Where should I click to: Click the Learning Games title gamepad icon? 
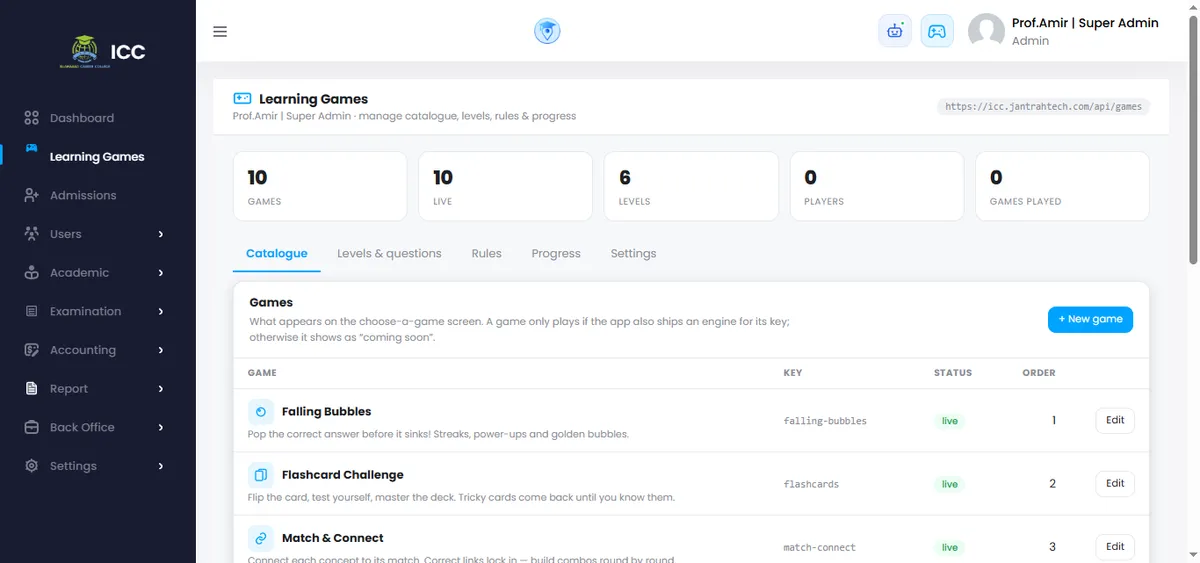tap(242, 99)
